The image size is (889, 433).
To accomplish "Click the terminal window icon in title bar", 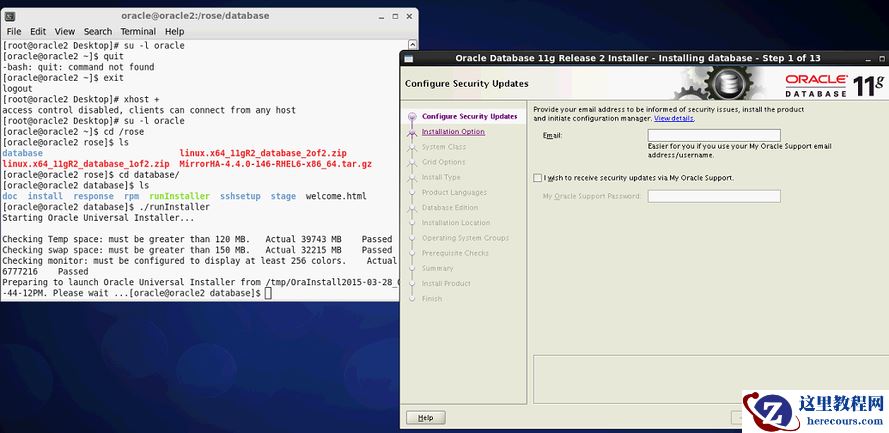I will click(10, 15).
